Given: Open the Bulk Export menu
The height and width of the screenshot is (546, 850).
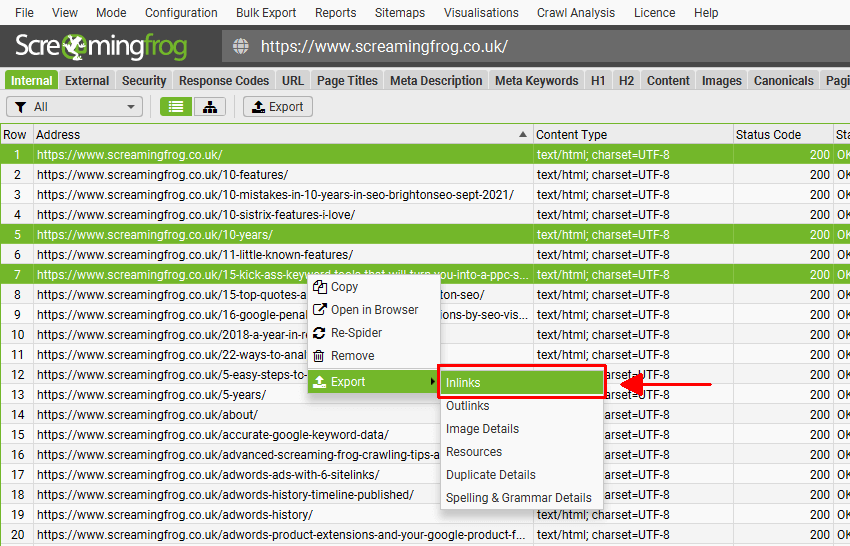Looking at the screenshot, I should (266, 12).
